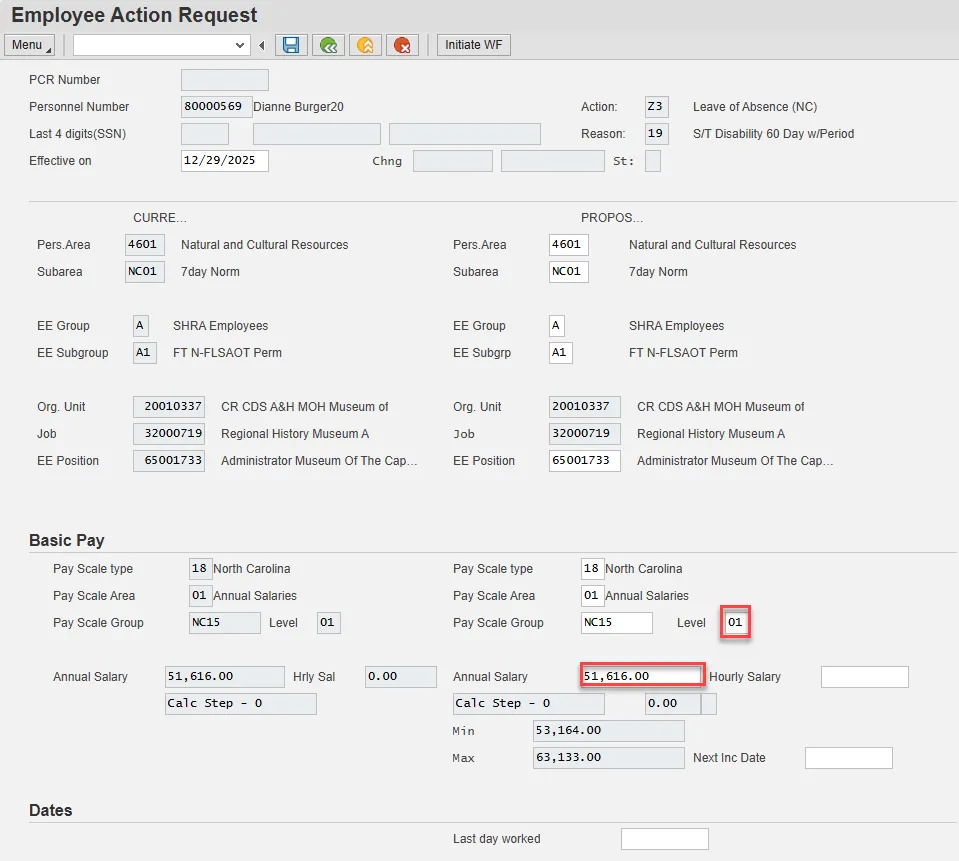Viewport: 959px width, 861px height.
Task: Open the Menu button
Action: 30,45
